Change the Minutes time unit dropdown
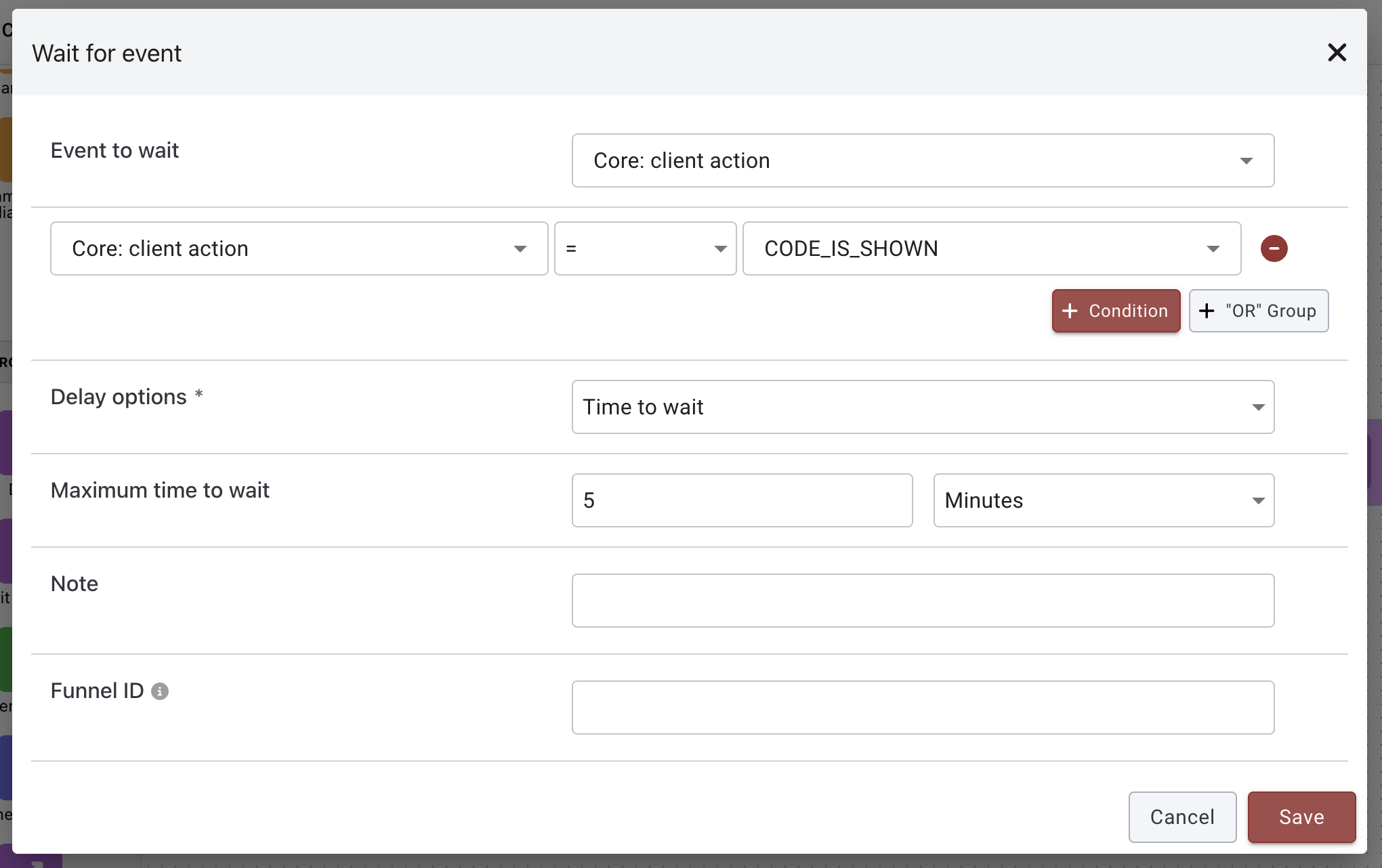 [1103, 500]
